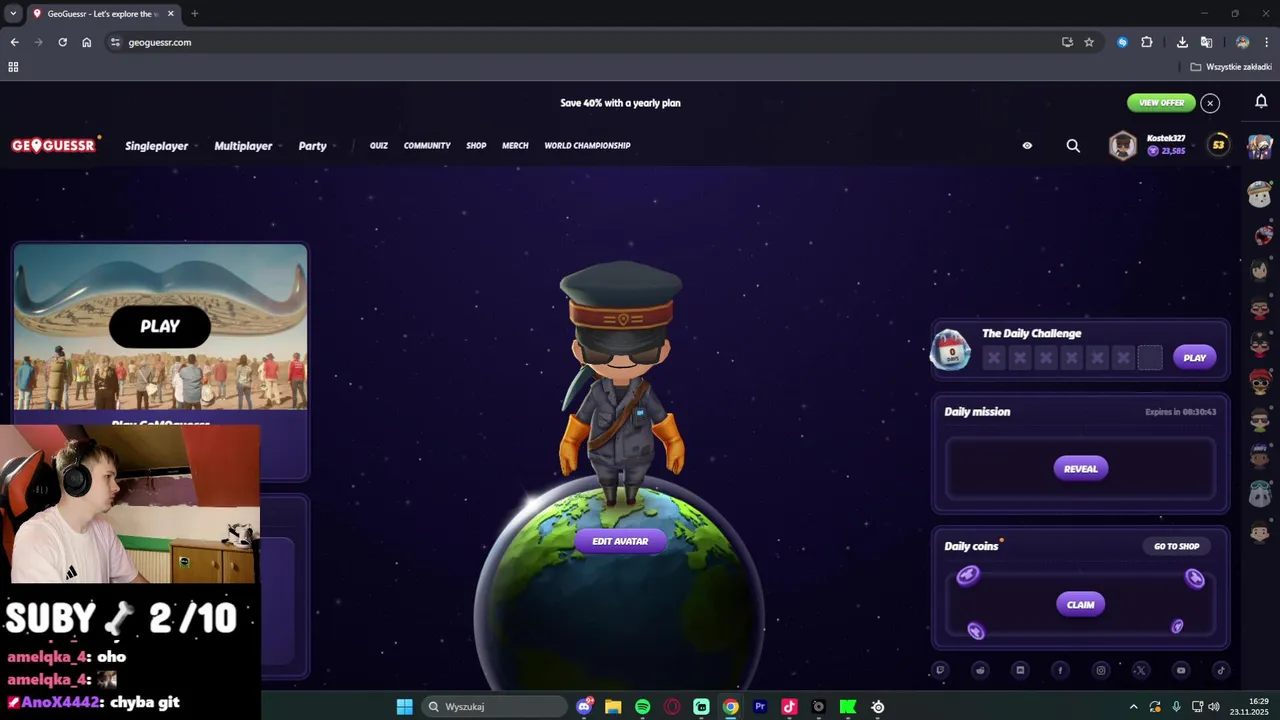Open the WORLD CHAMPIONSHIP page
This screenshot has width=1280, height=720.
click(587, 146)
